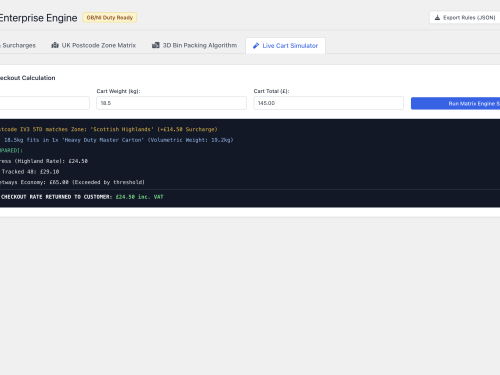
Task: Switch to the 3D Bin Packing Algorithm tab
Action: pos(194,45)
